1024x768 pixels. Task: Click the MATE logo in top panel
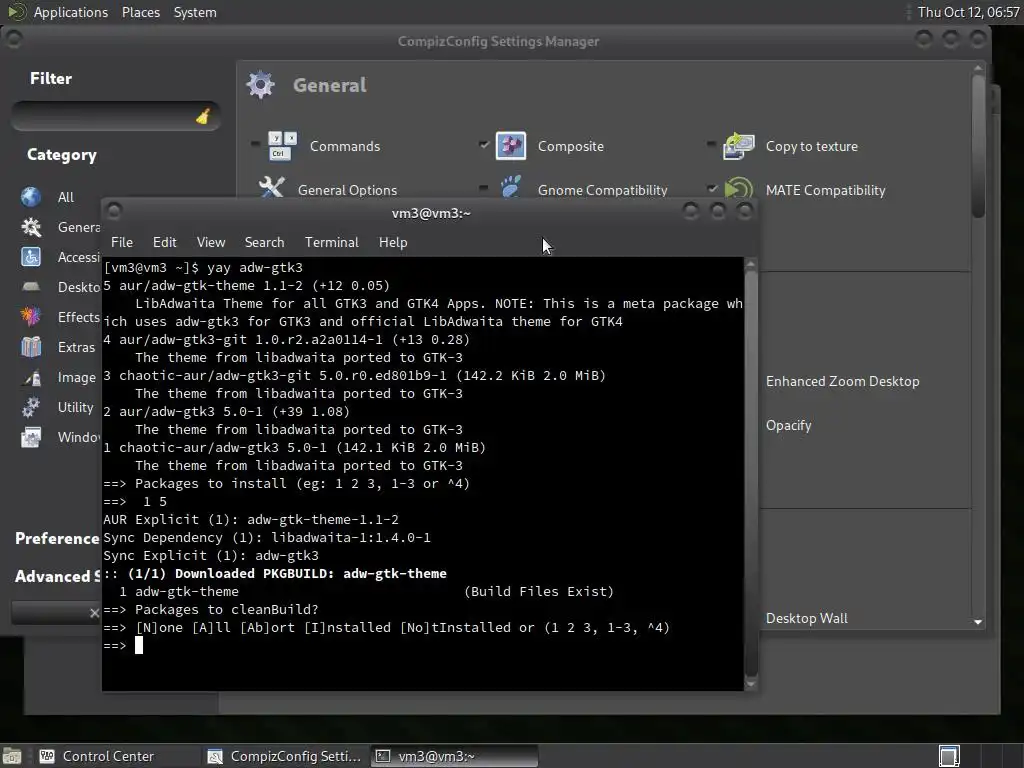click(x=16, y=12)
